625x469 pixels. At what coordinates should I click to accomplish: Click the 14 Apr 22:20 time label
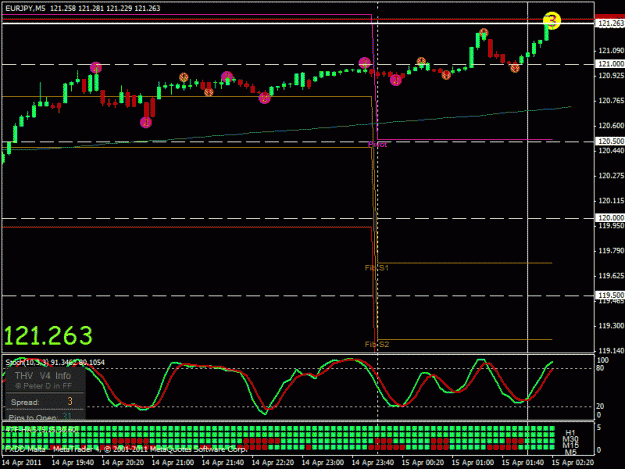pos(273,463)
